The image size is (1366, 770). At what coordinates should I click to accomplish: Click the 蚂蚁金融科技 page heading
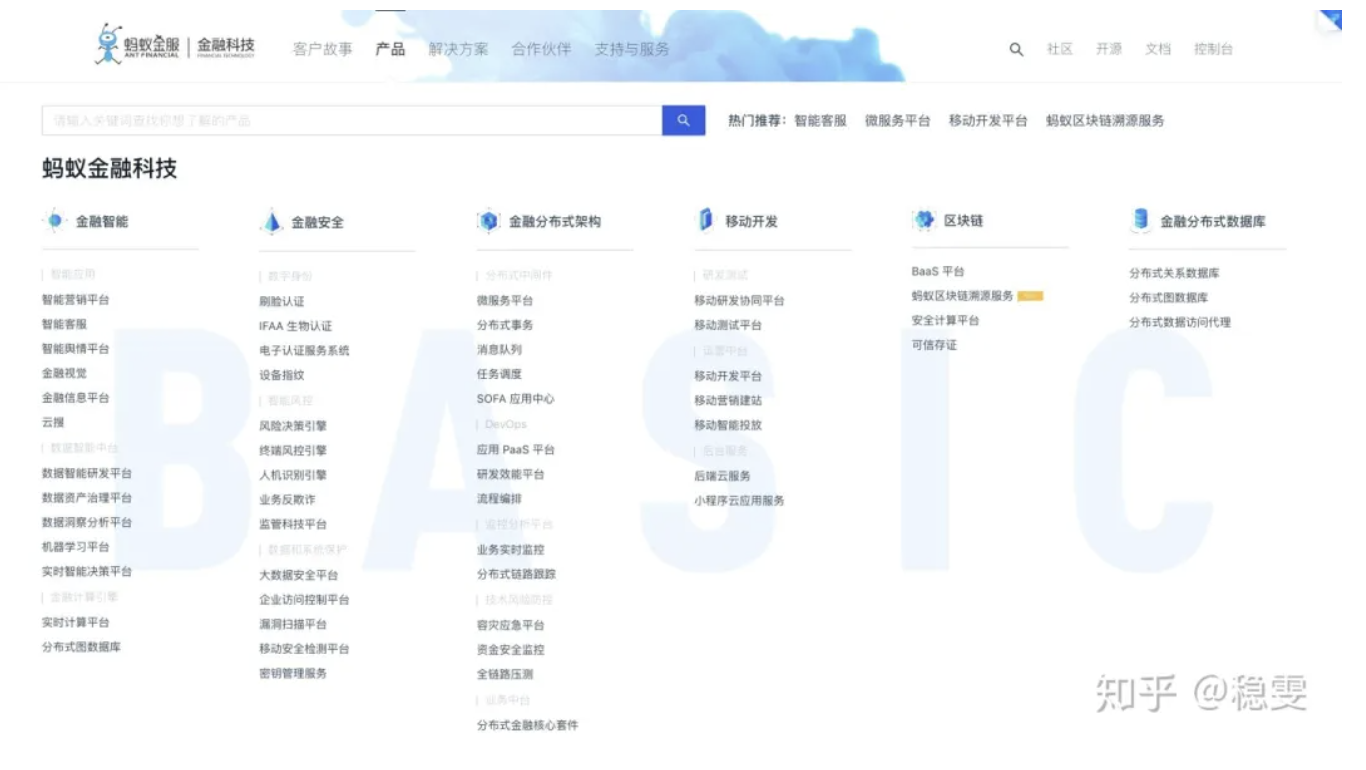point(110,169)
